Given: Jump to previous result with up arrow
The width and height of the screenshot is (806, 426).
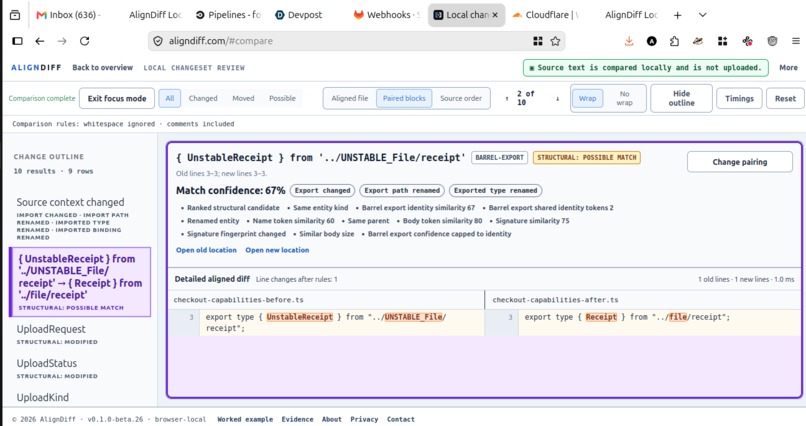Looking at the screenshot, I should 507,99.
